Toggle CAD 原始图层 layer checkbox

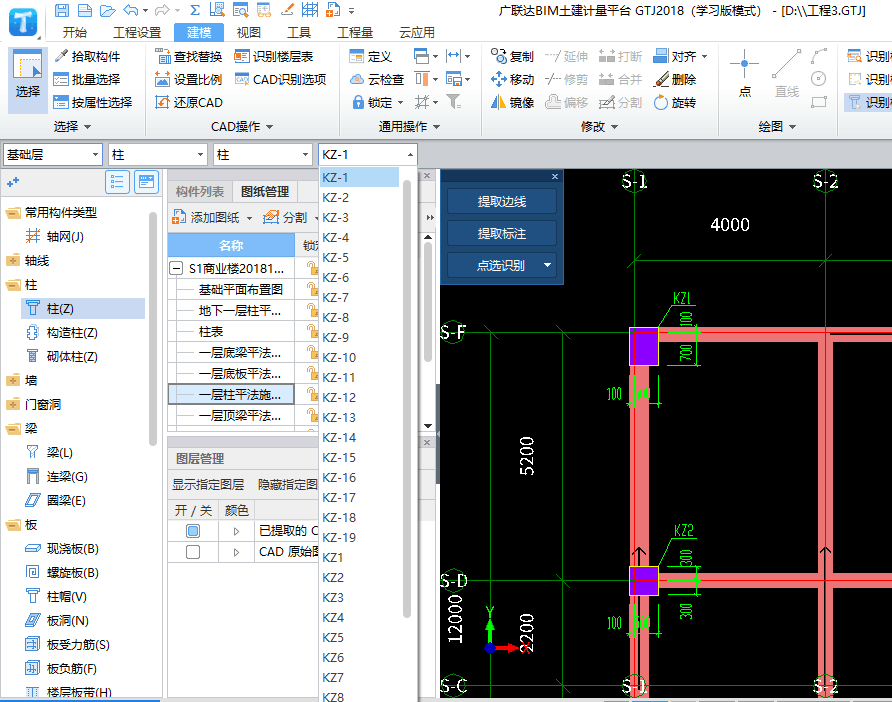click(x=193, y=552)
